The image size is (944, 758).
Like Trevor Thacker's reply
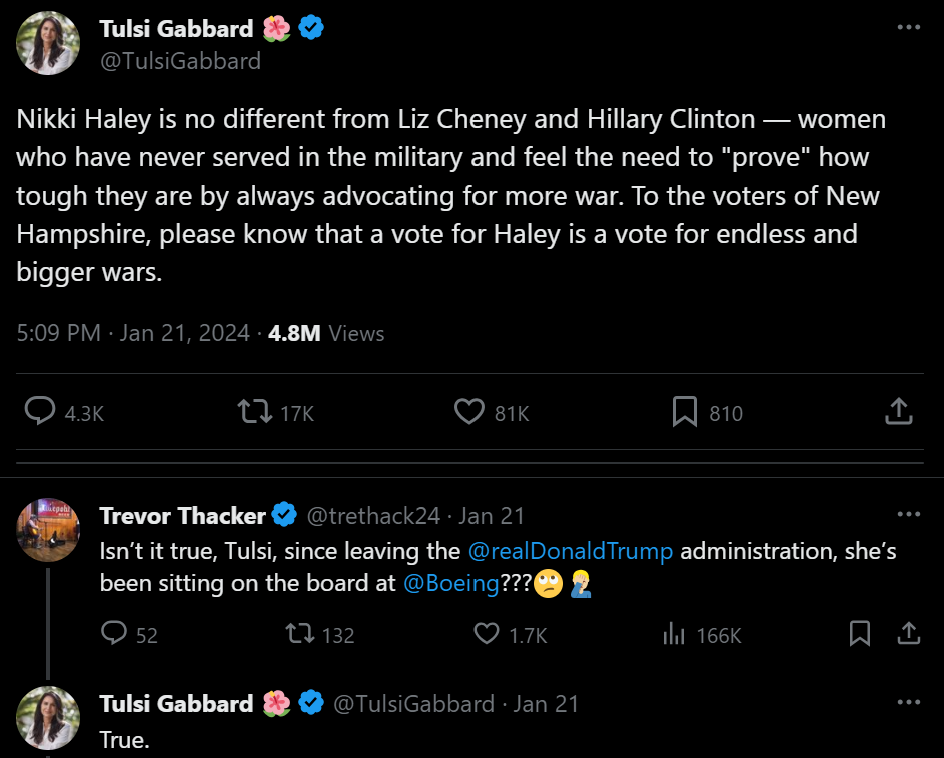486,633
